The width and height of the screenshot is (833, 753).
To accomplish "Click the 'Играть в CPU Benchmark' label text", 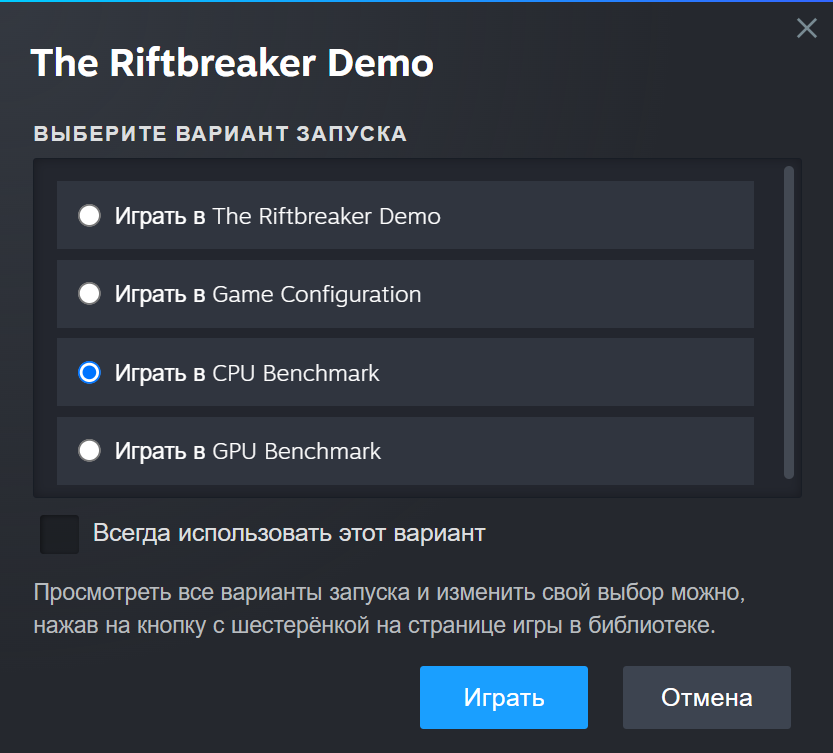I will click(x=247, y=373).
